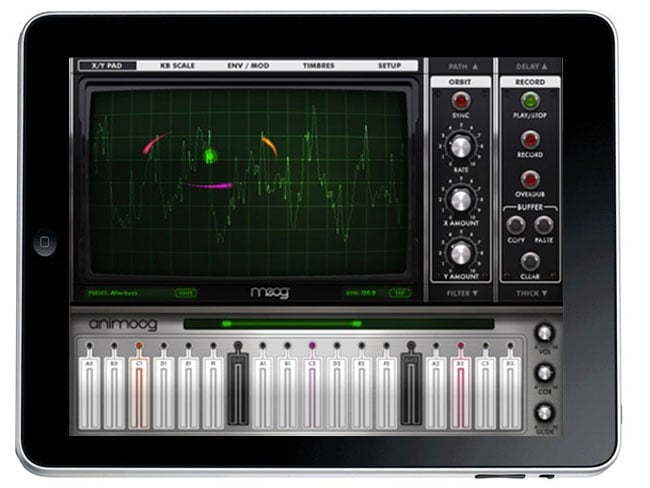Play the F2 key
The width and height of the screenshot is (650, 488).
point(386,392)
